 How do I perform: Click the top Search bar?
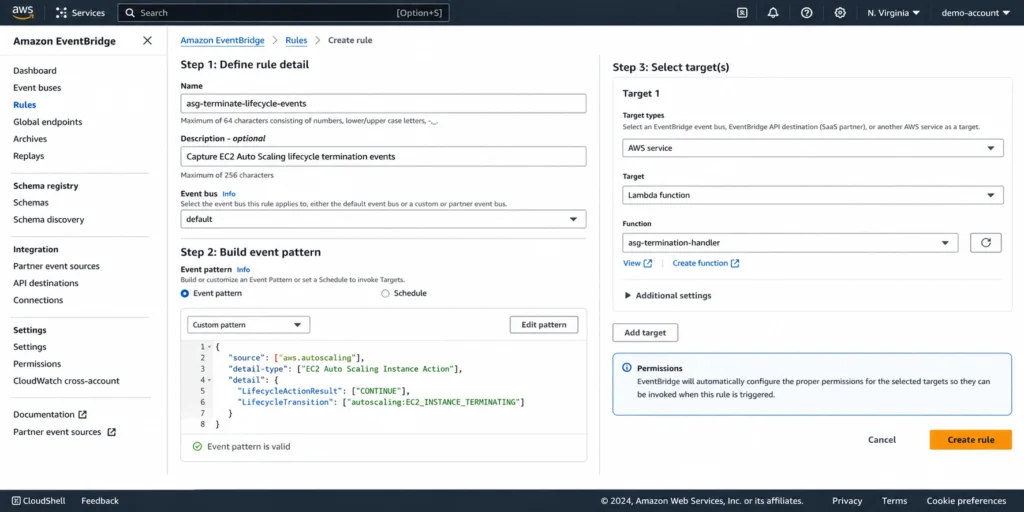pos(283,12)
